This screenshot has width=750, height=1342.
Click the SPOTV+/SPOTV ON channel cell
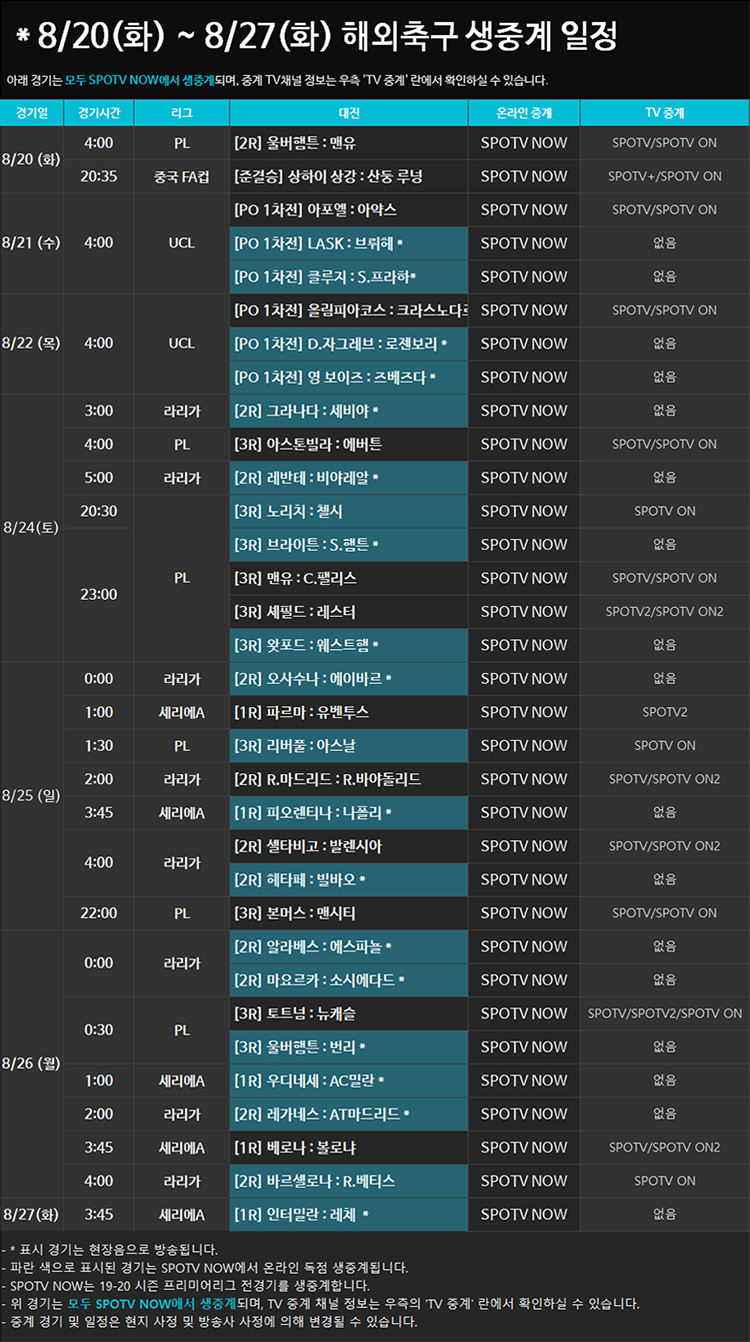(664, 176)
